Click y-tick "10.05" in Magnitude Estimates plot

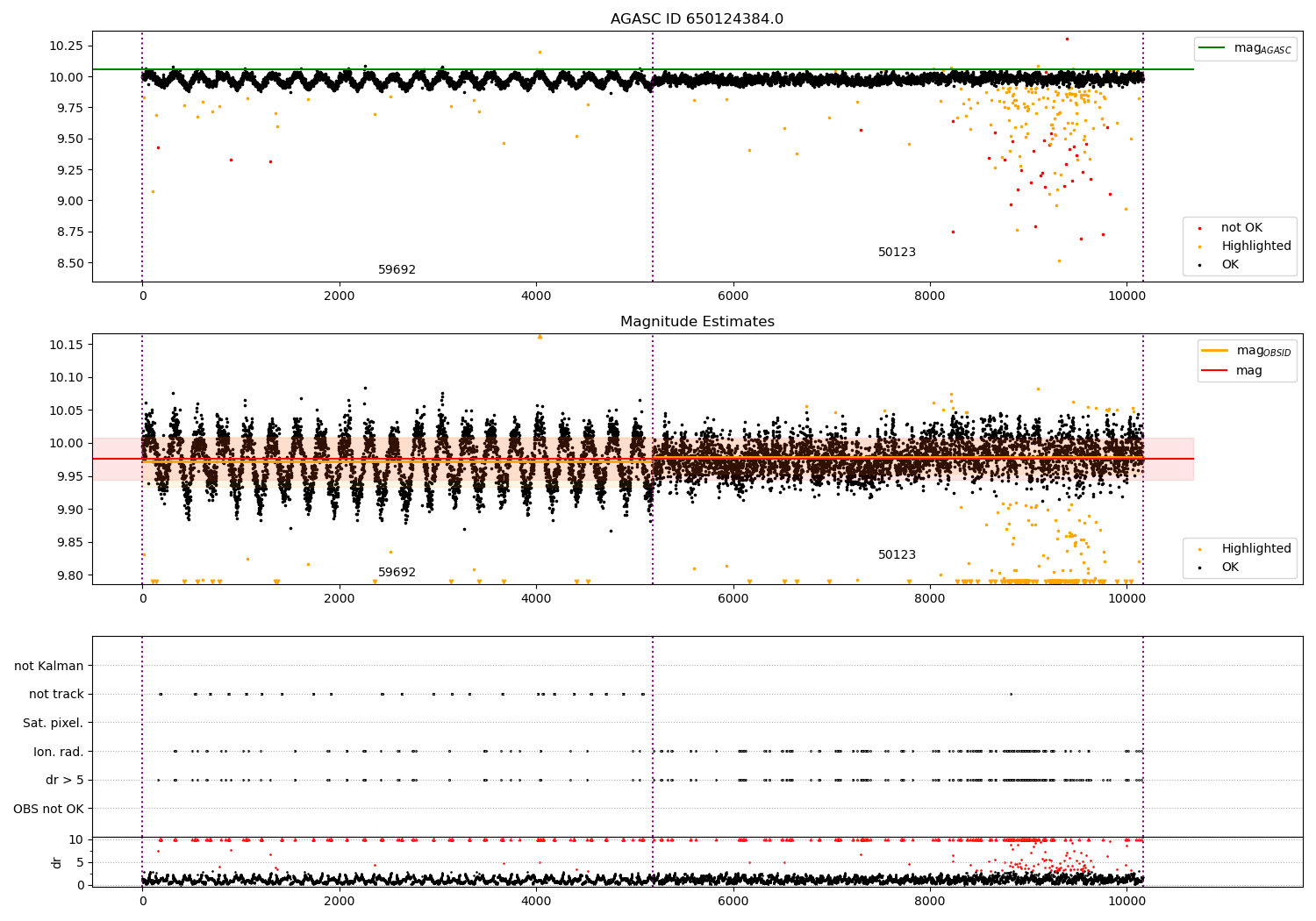pos(66,411)
